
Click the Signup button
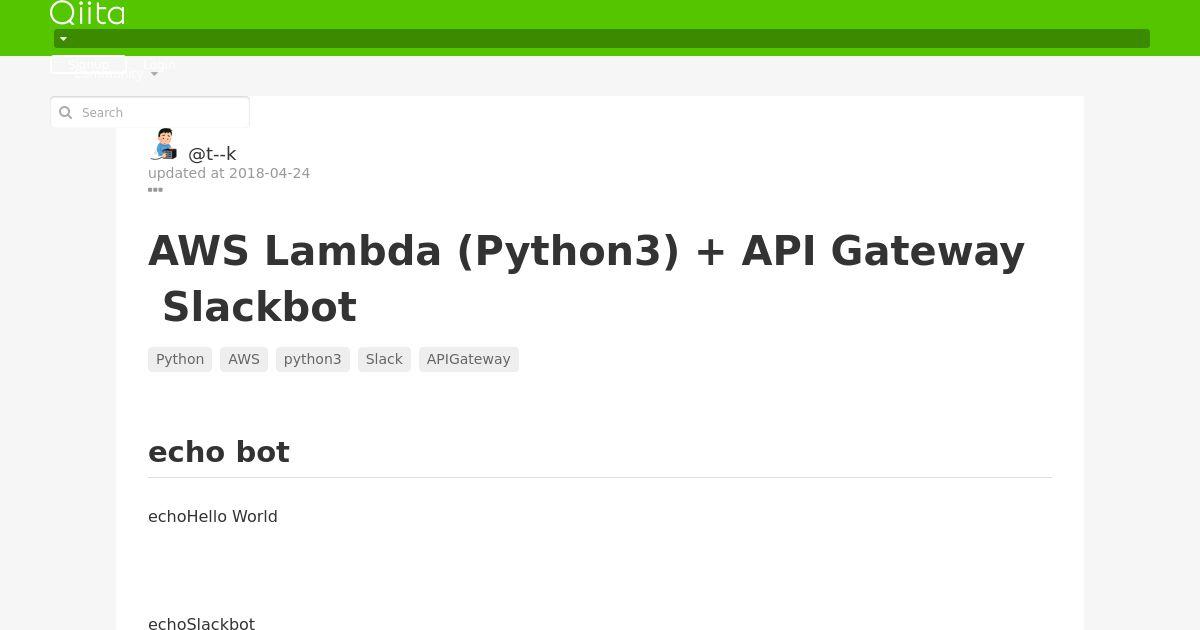pyautogui.click(x=88, y=64)
